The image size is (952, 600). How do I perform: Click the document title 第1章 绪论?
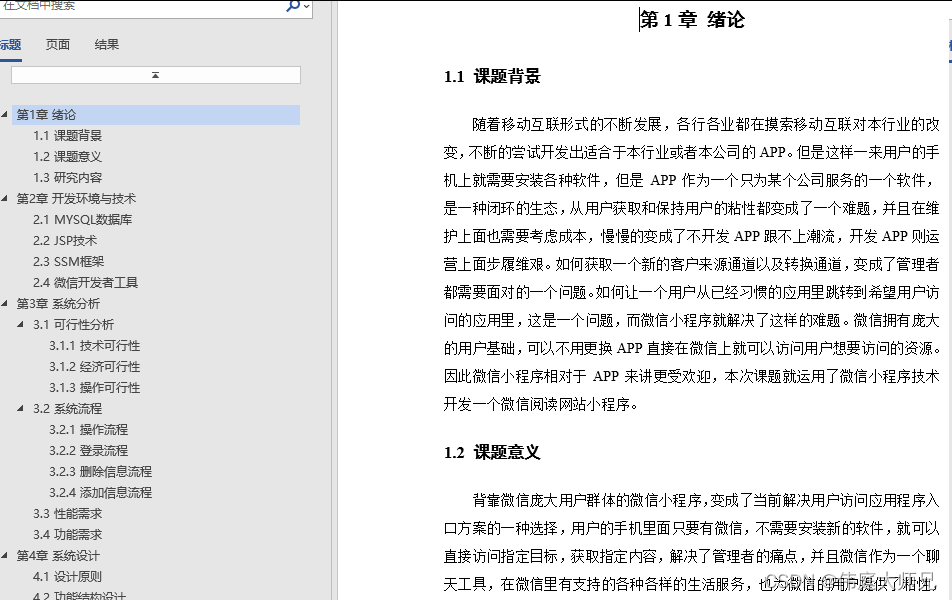[692, 19]
